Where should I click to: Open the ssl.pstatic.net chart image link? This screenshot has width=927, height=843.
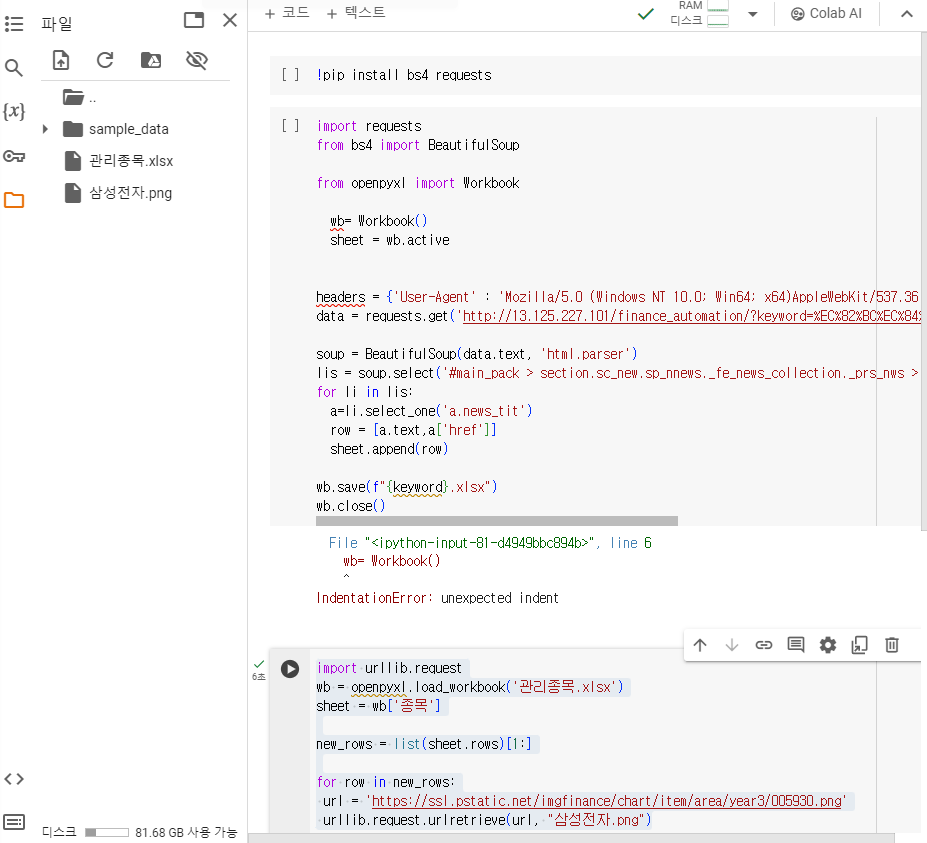[x=607, y=801]
